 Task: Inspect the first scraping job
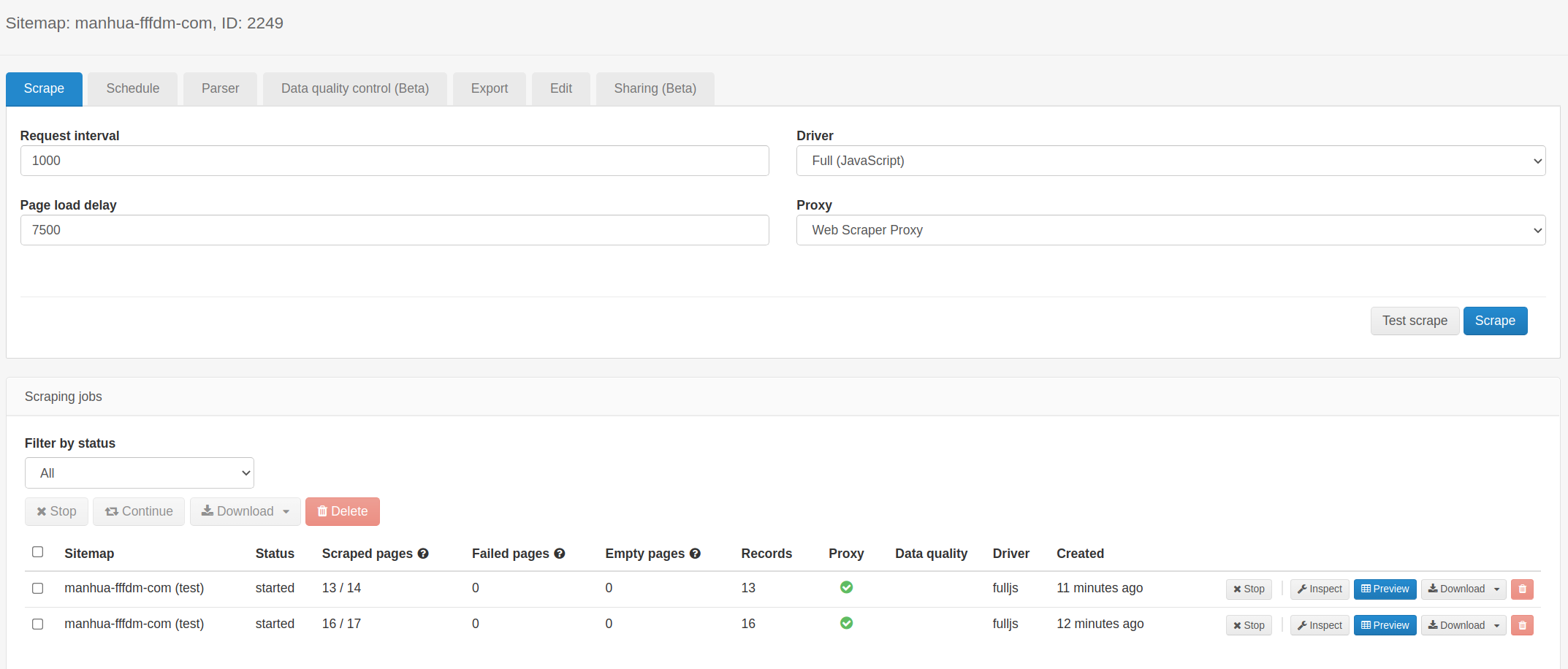click(1319, 589)
